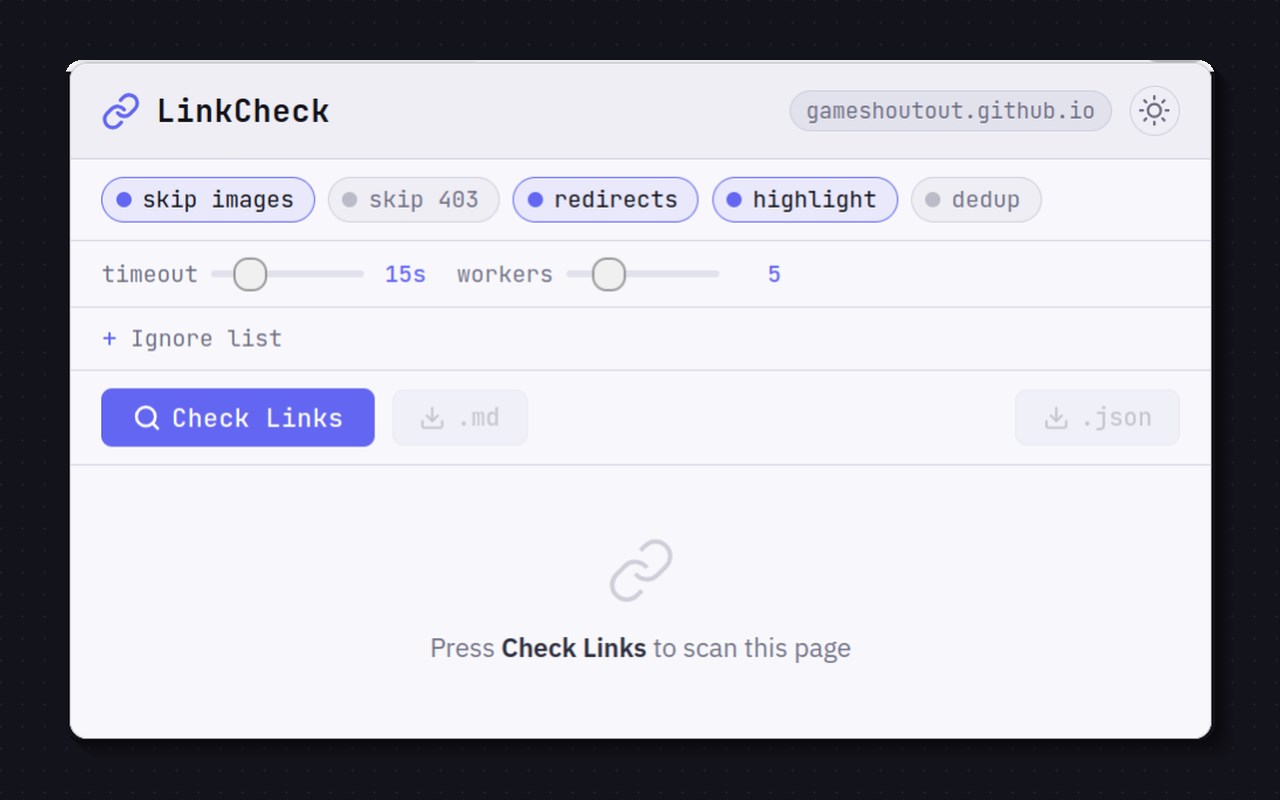Toggle the highlight option off
This screenshot has width=1280, height=800.
(804, 200)
